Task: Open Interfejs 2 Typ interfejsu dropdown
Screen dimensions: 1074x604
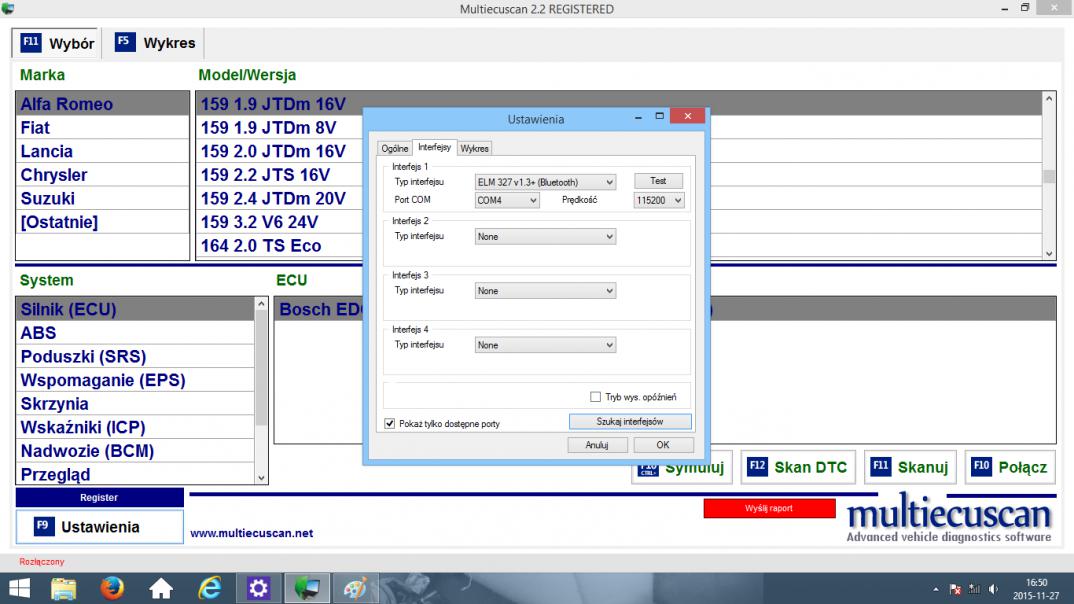Action: pyautogui.click(x=545, y=236)
